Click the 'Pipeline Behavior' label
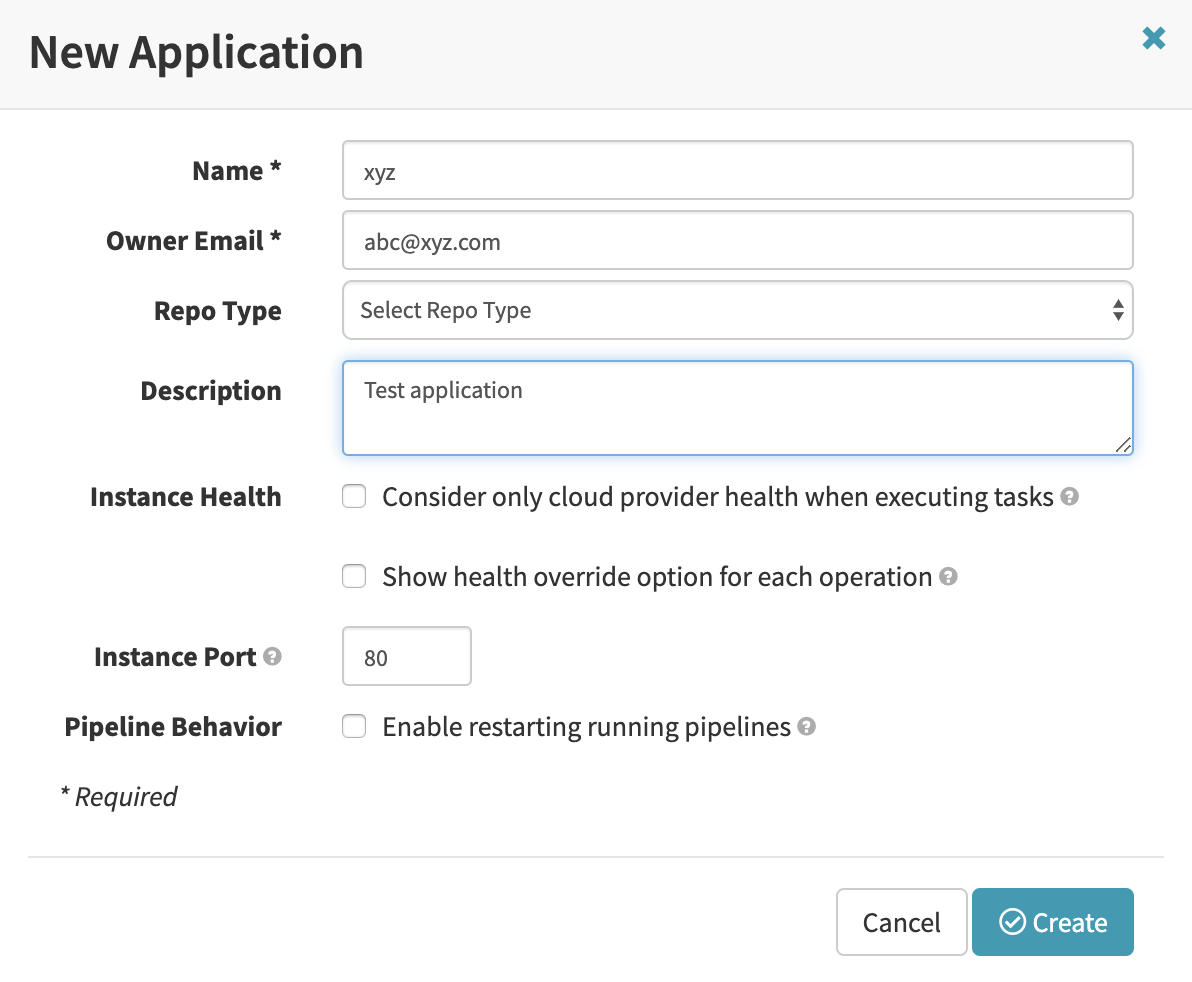Image resolution: width=1192 pixels, height=982 pixels. coord(173,727)
